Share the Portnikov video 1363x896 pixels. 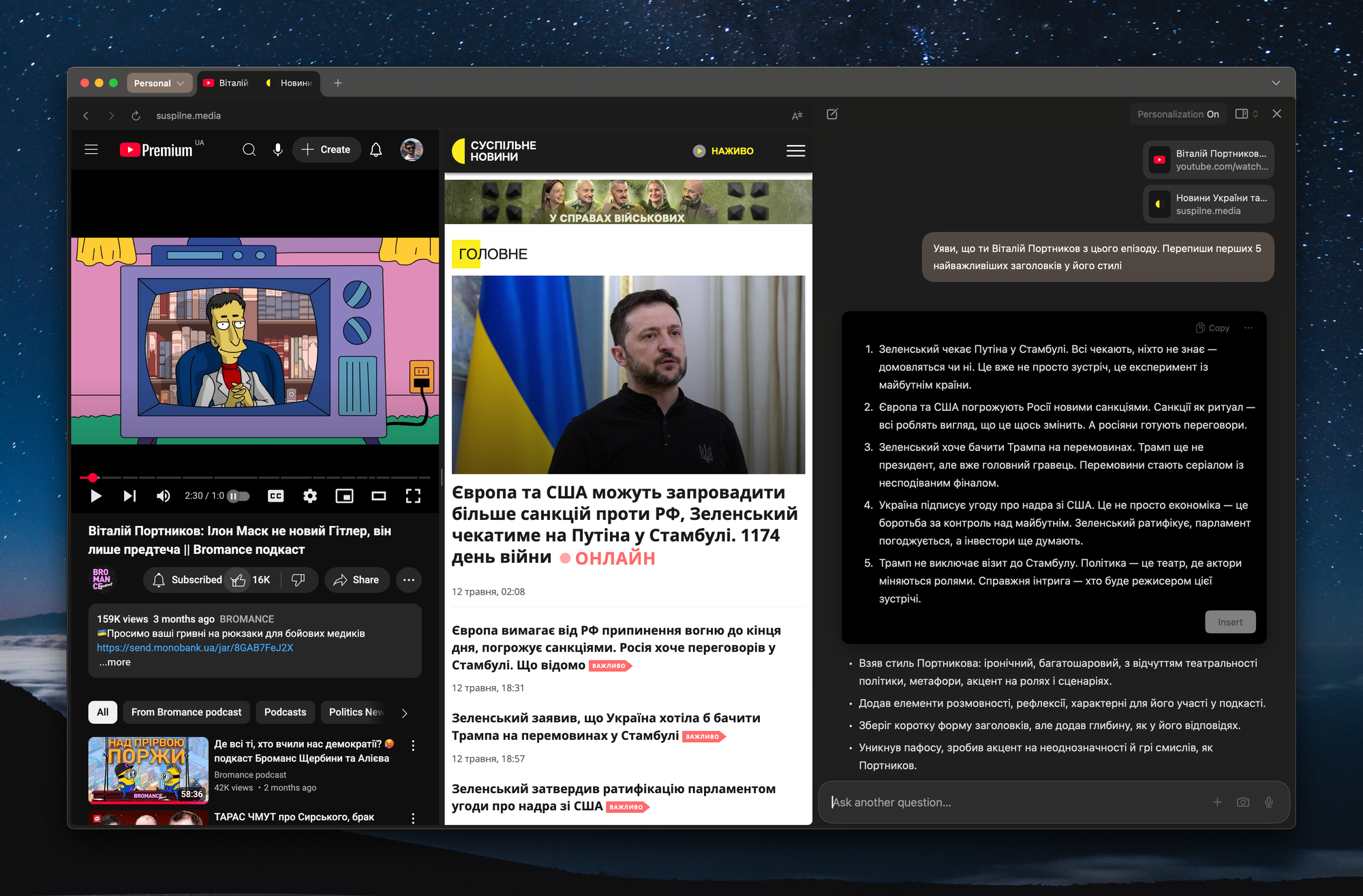pos(356,580)
